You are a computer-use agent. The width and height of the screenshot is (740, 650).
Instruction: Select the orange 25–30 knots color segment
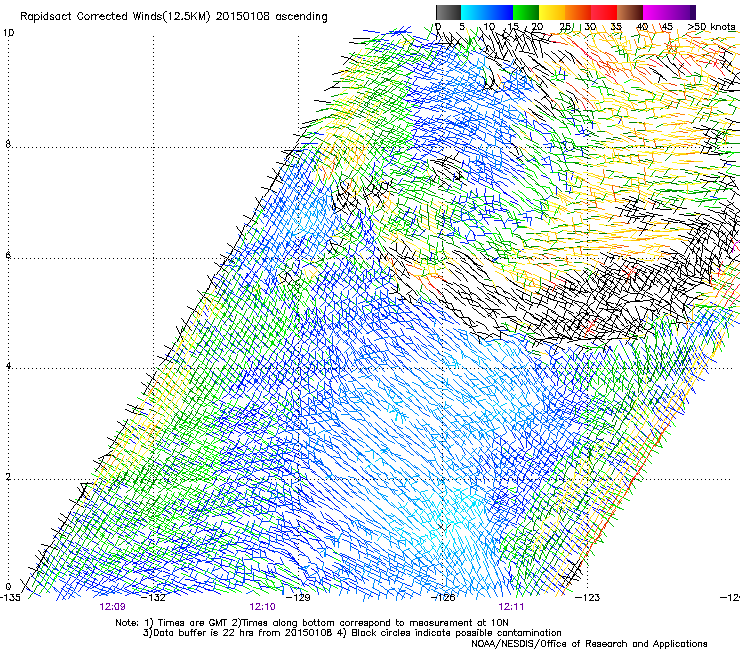(578, 12)
